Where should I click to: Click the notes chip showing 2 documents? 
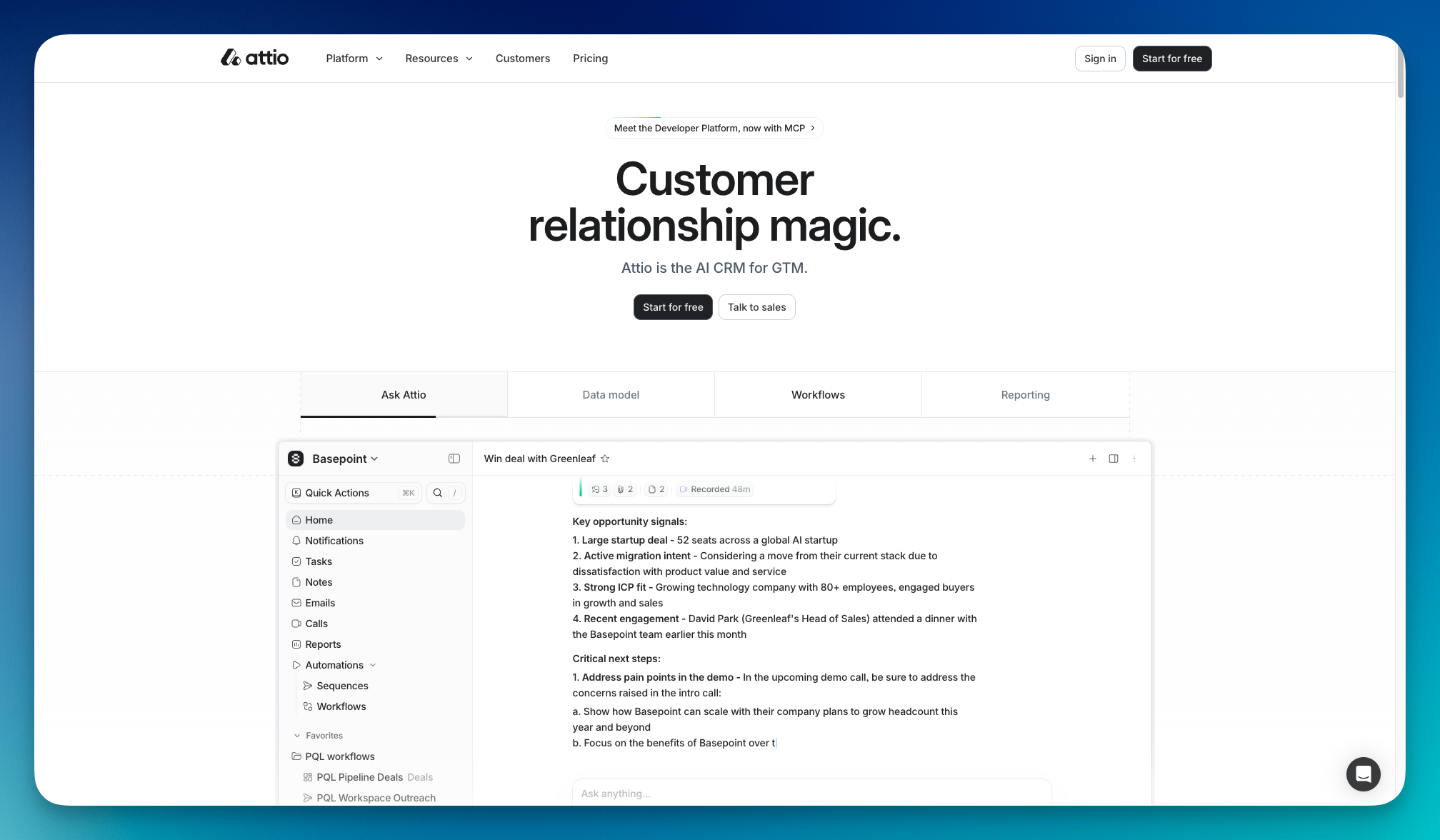tap(656, 489)
